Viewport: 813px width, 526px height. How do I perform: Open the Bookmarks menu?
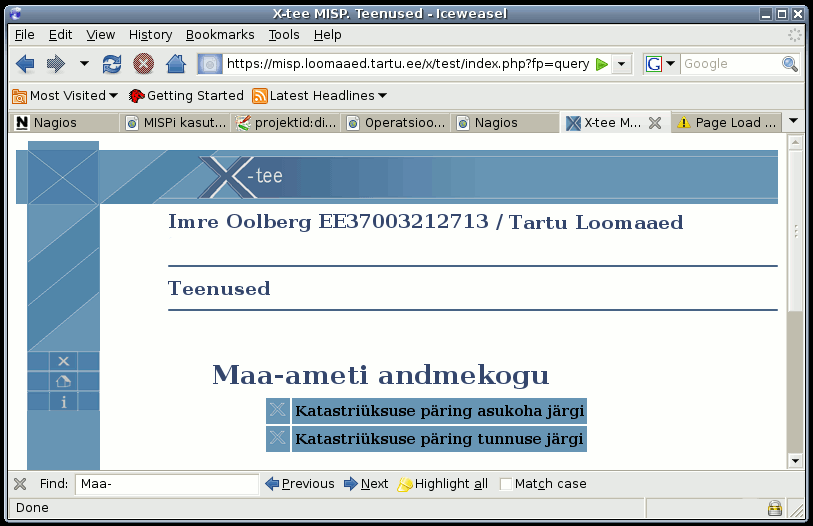tap(220, 35)
